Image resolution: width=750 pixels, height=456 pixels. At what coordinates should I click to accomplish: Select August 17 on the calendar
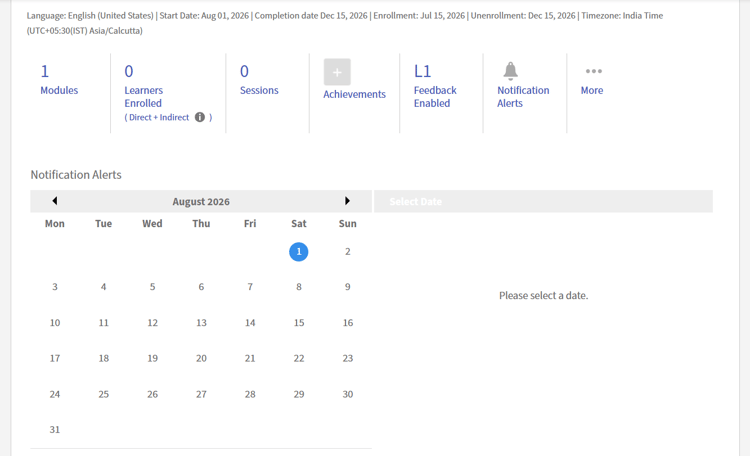tap(55, 358)
